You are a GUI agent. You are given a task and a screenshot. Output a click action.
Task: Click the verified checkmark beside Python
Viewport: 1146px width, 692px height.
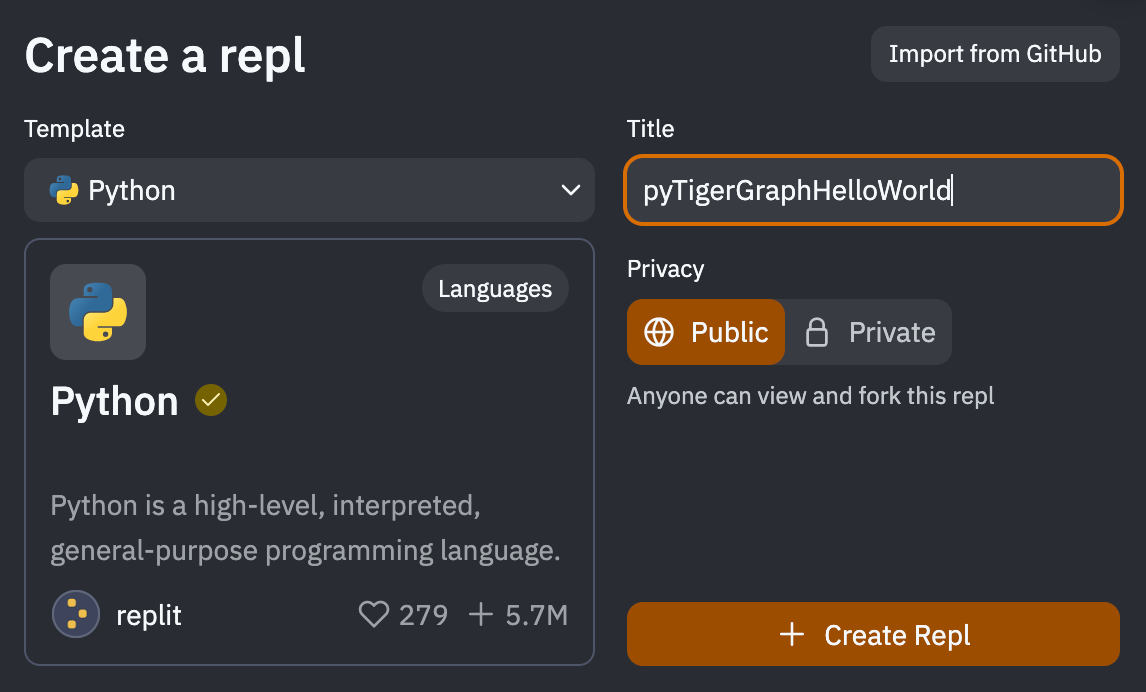coord(210,399)
